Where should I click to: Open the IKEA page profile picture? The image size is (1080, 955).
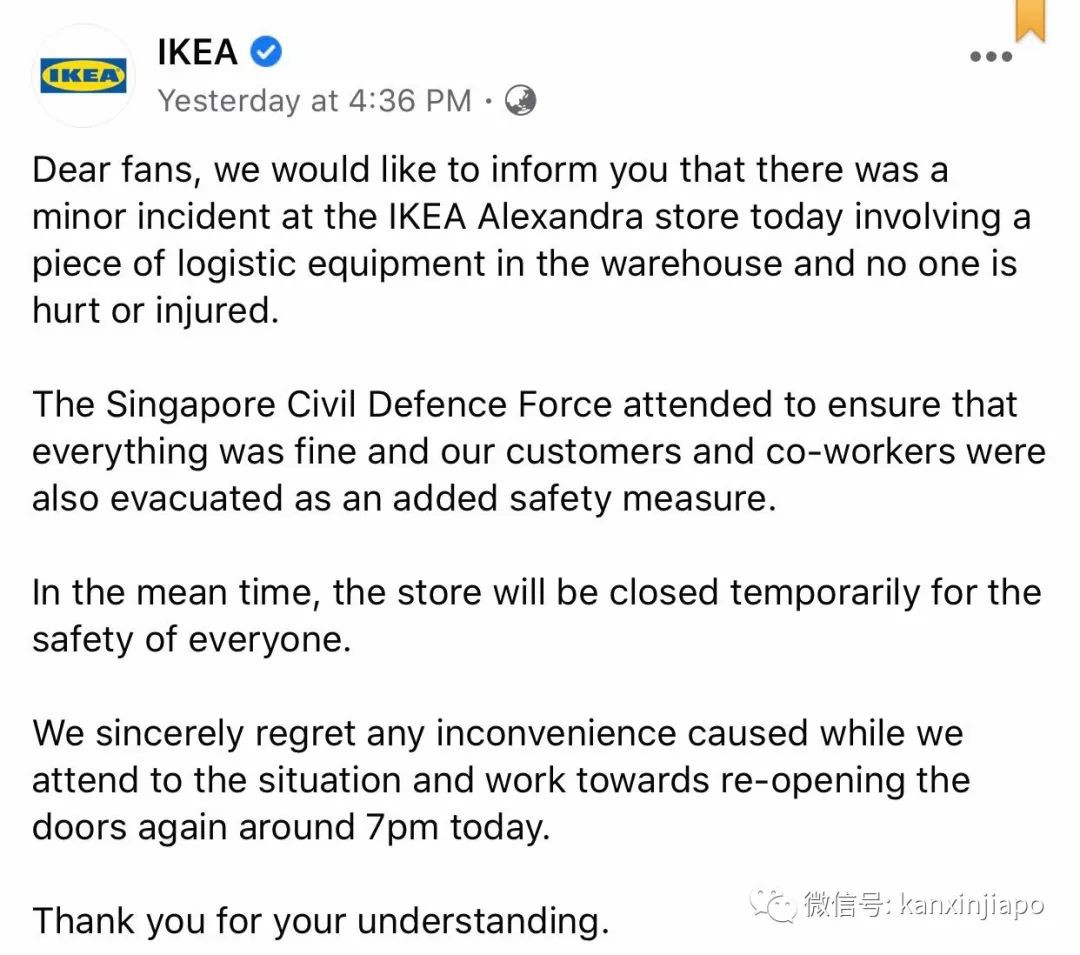83,76
